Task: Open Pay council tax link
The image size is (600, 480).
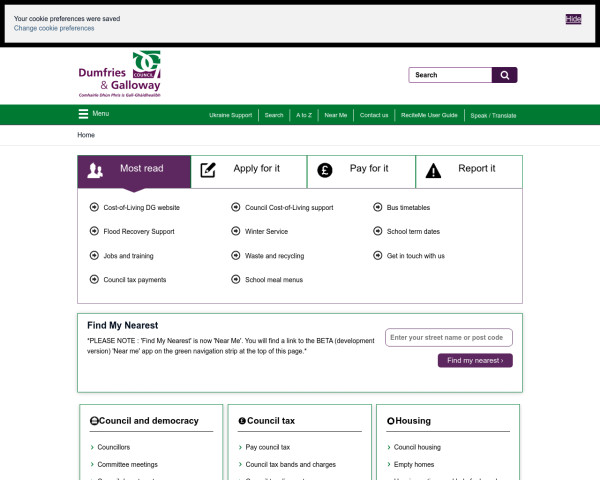Action: (x=267, y=447)
